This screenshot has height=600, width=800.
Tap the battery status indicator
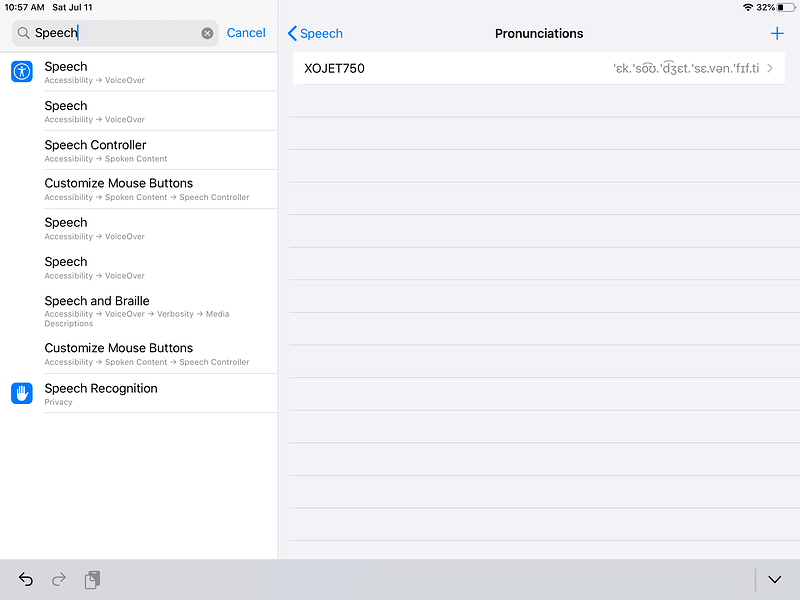click(786, 7)
